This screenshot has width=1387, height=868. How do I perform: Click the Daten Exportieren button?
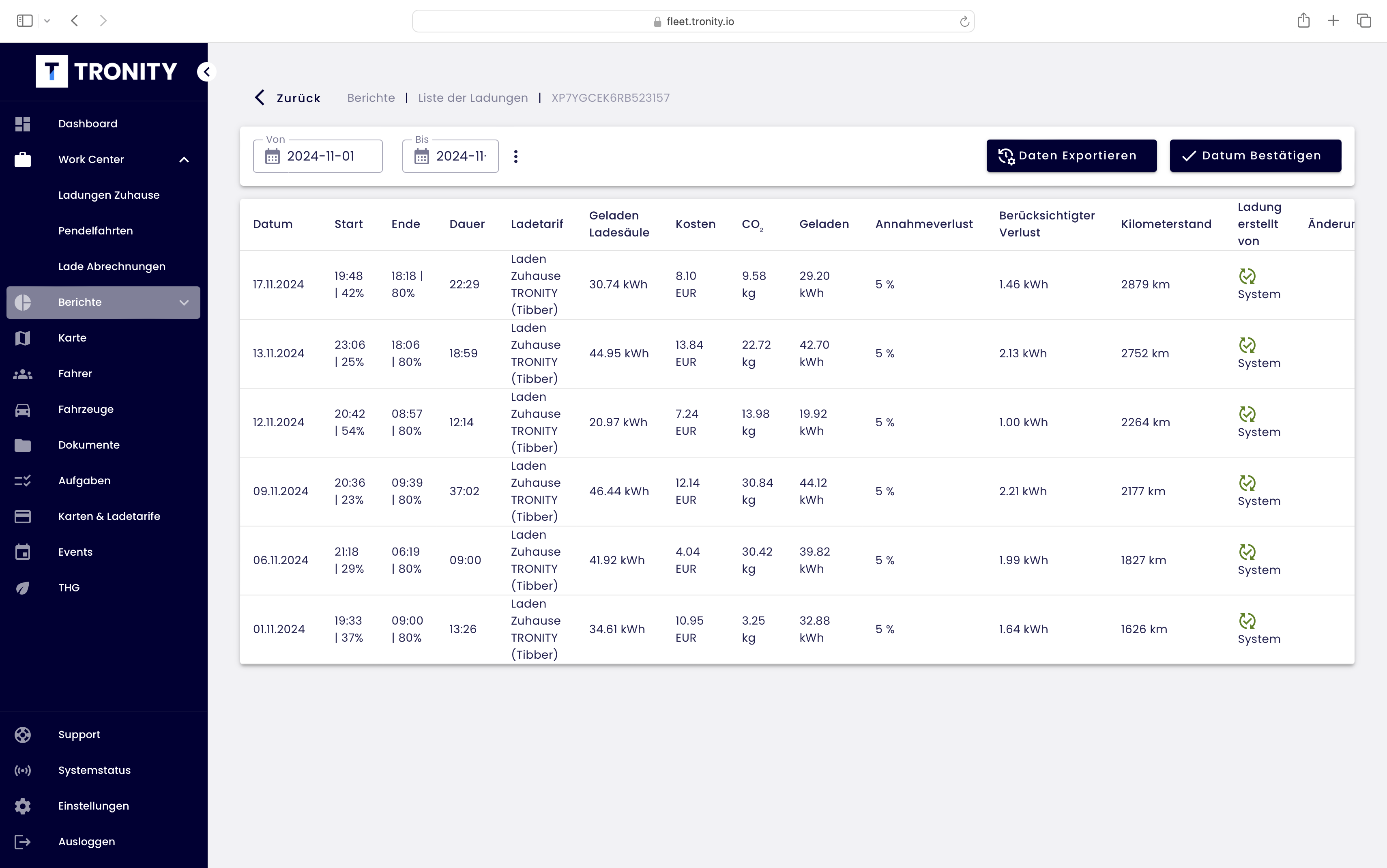pos(1071,156)
